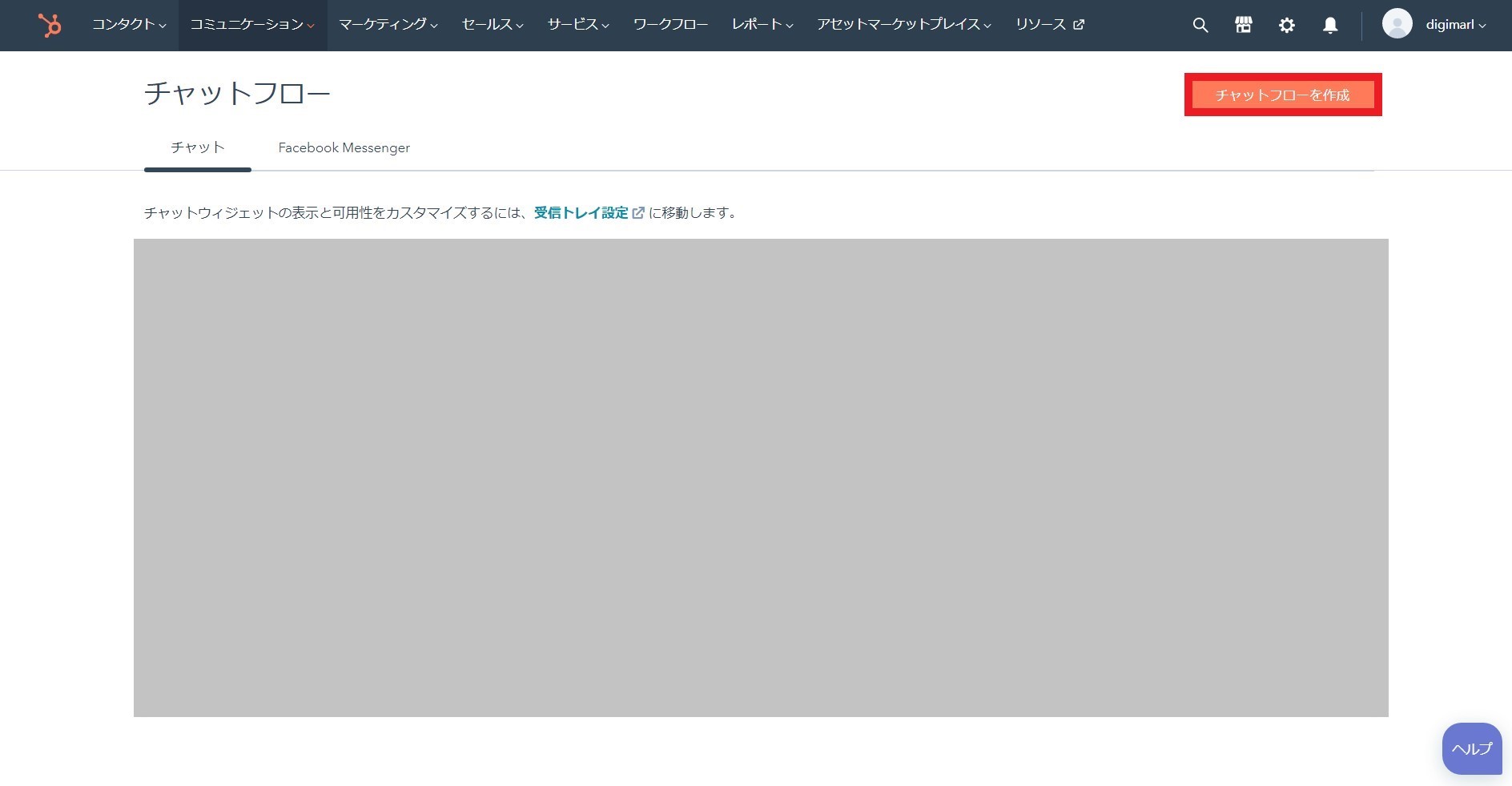Open the marketplace storefront icon
This screenshot has height=786, width=1512.
[1243, 25]
